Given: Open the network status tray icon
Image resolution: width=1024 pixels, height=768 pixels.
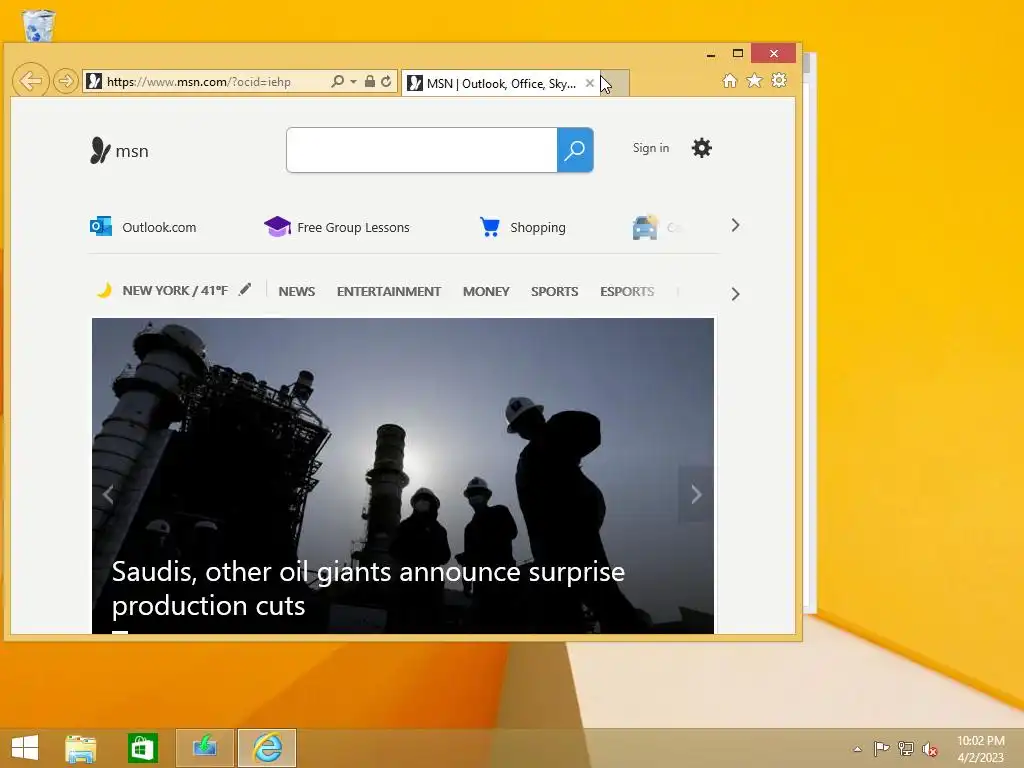Looking at the screenshot, I should point(906,748).
